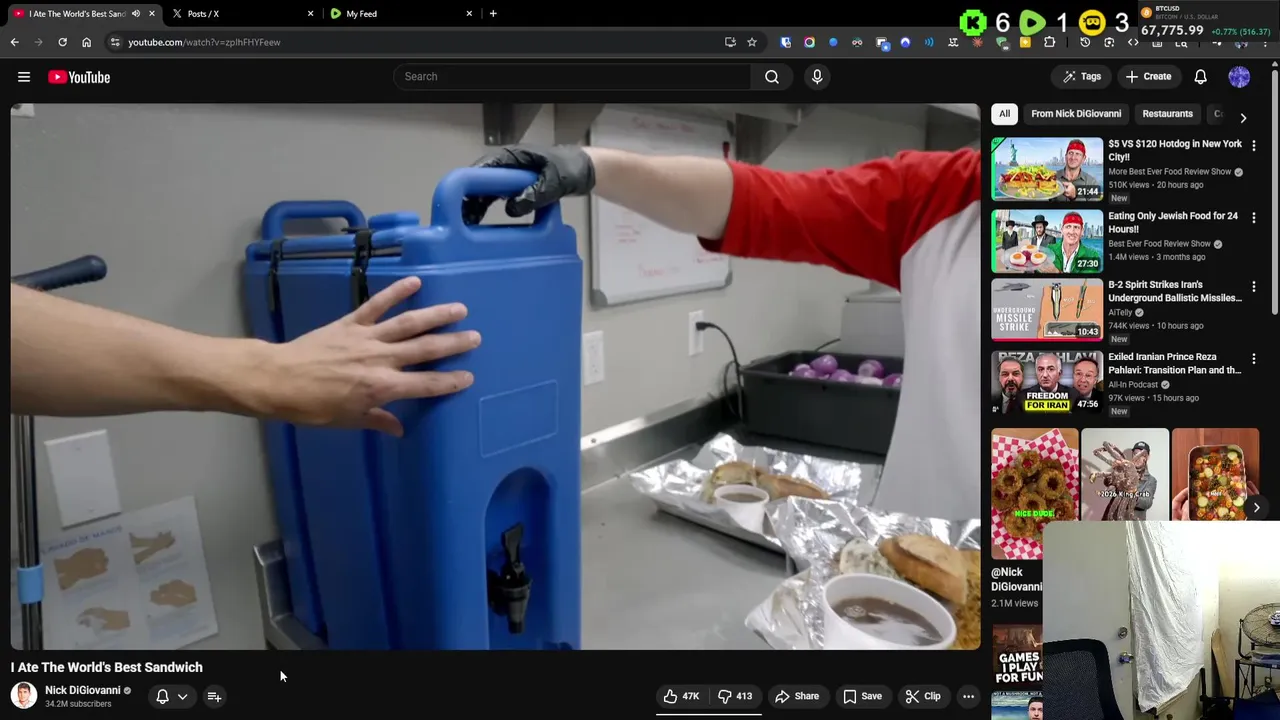The image size is (1280, 720).
Task: Click the green Kick K overlay icon
Action: (x=972, y=23)
